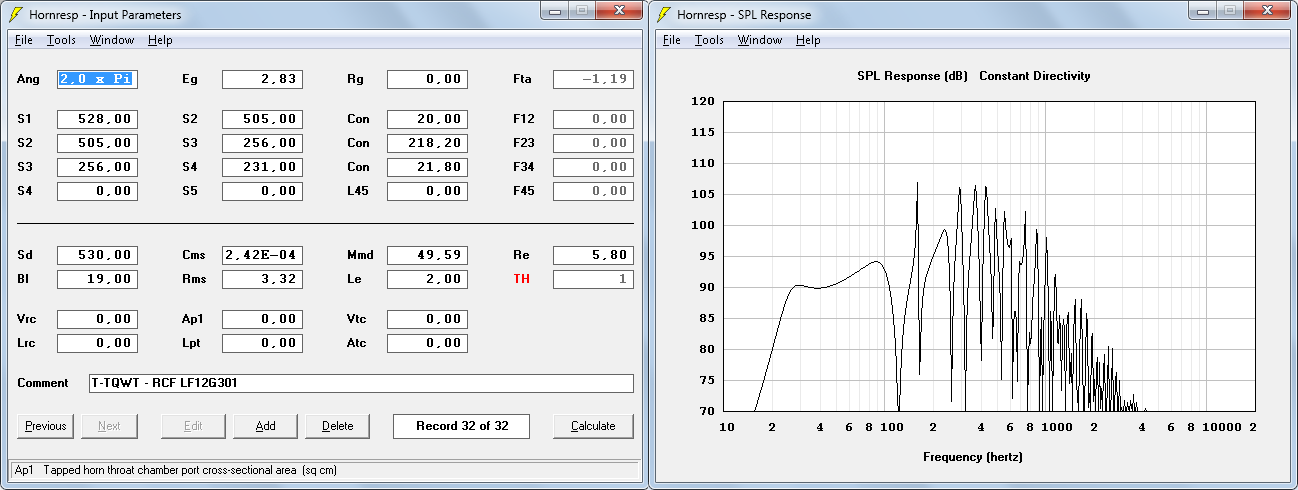Open File menu in SPL Response window
This screenshot has width=1298, height=490.
[x=672, y=40]
